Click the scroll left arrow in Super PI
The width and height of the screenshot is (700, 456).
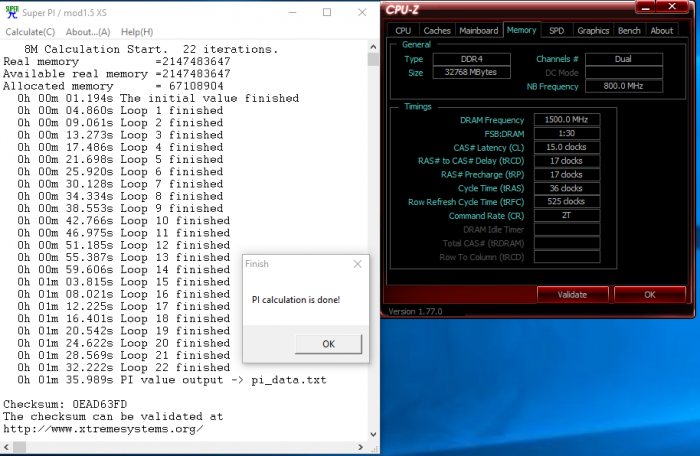pos(6,447)
